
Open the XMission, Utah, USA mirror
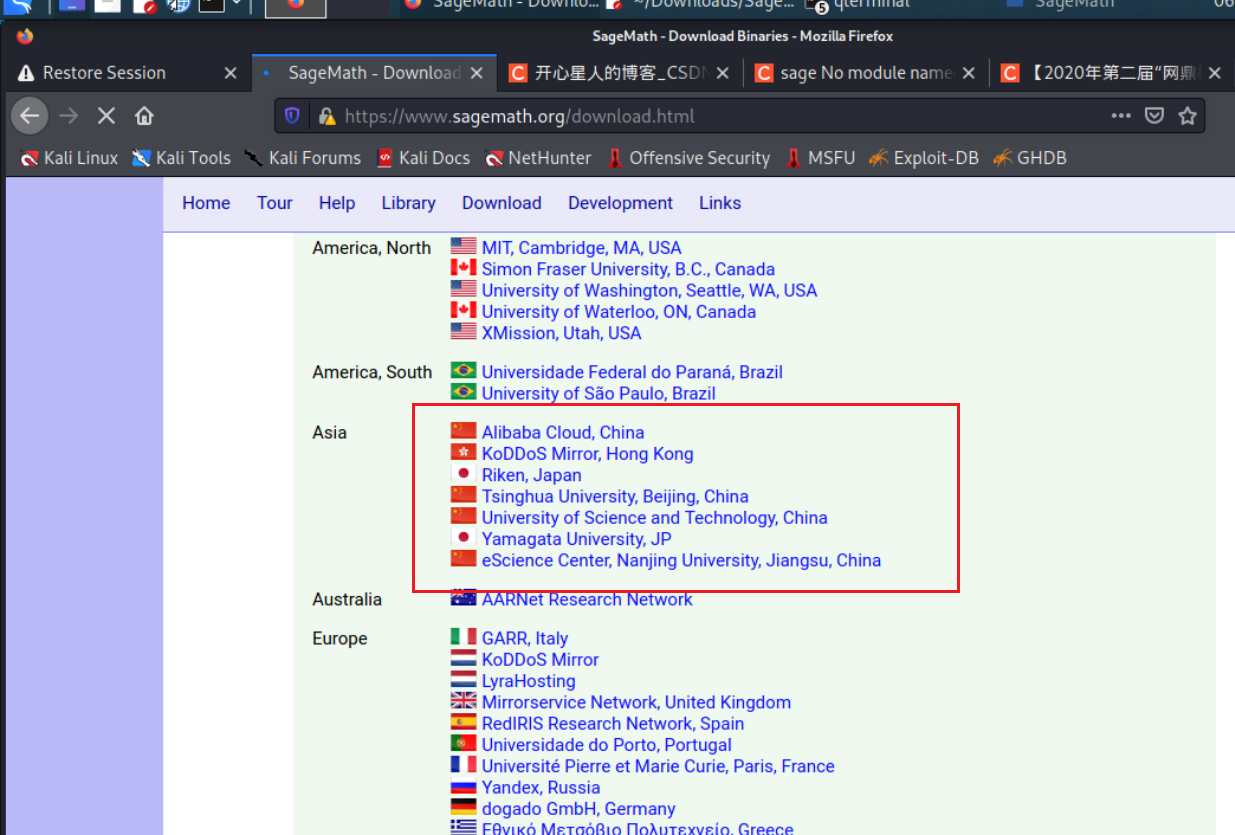[562, 333]
